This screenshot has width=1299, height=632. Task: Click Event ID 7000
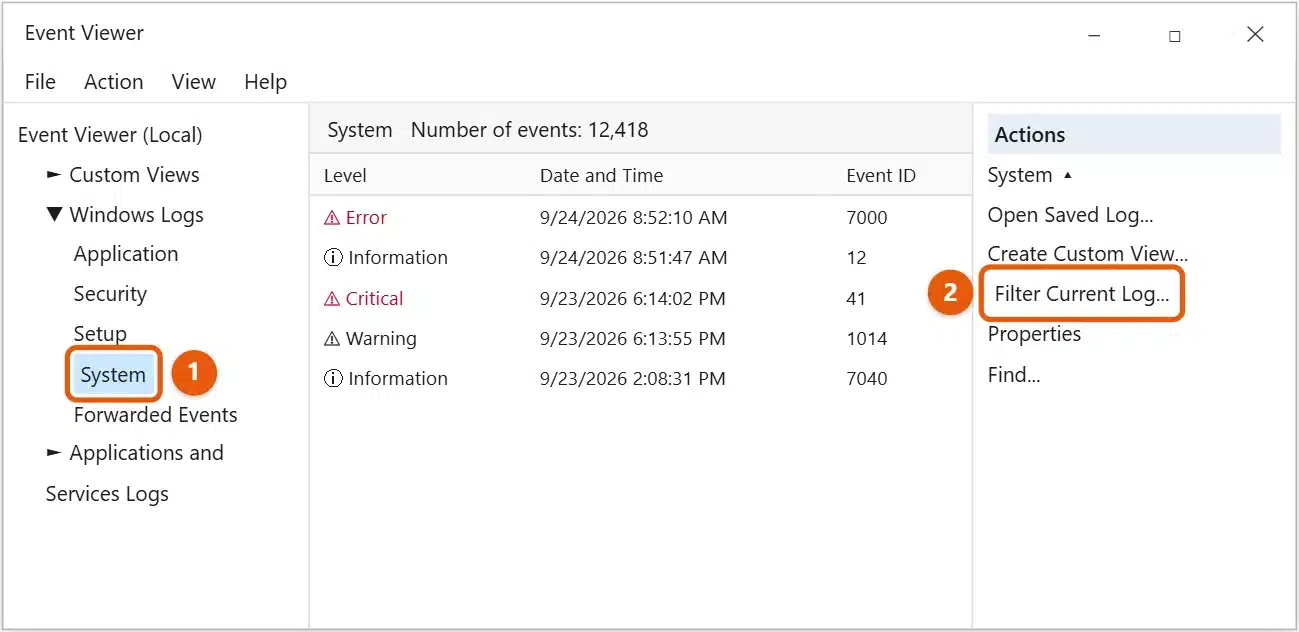point(866,218)
